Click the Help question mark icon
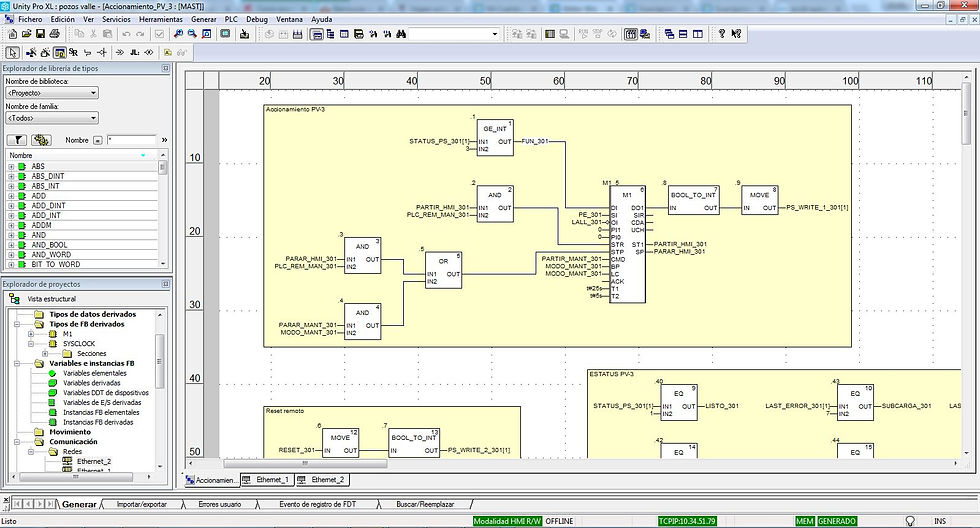 tap(722, 34)
